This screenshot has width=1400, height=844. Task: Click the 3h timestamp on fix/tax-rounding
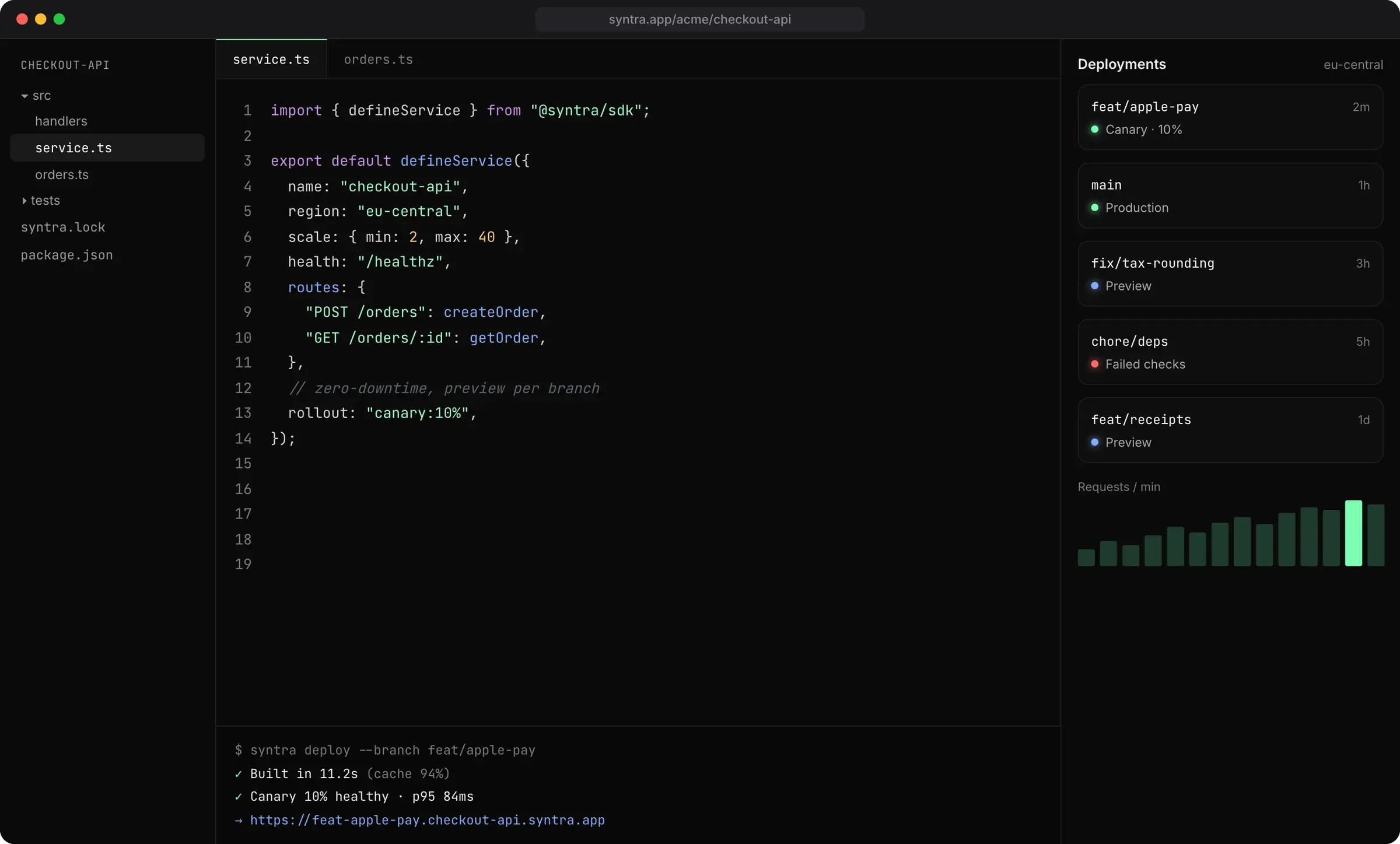coord(1363,264)
